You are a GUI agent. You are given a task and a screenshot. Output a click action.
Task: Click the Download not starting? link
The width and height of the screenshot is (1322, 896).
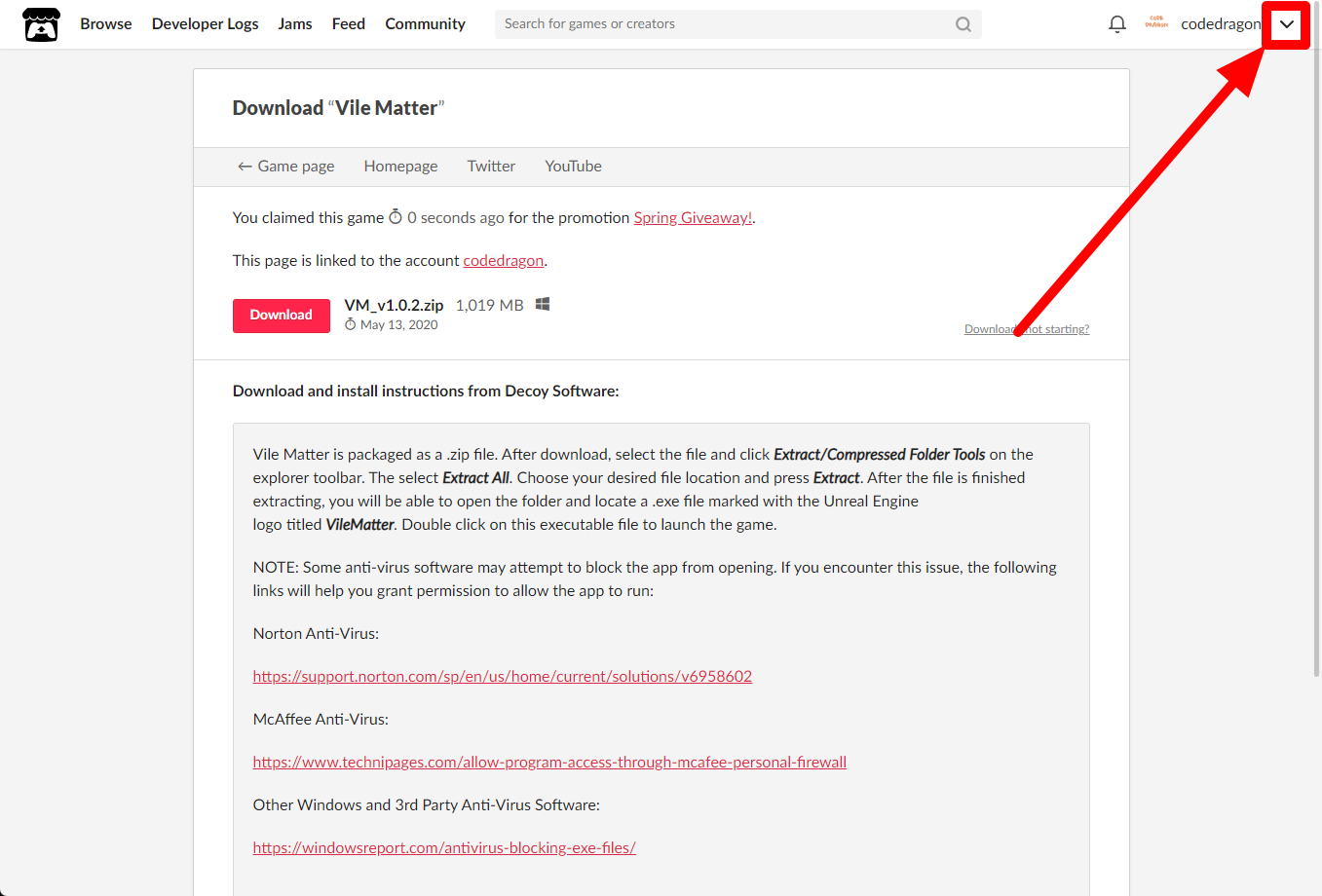pos(1027,329)
